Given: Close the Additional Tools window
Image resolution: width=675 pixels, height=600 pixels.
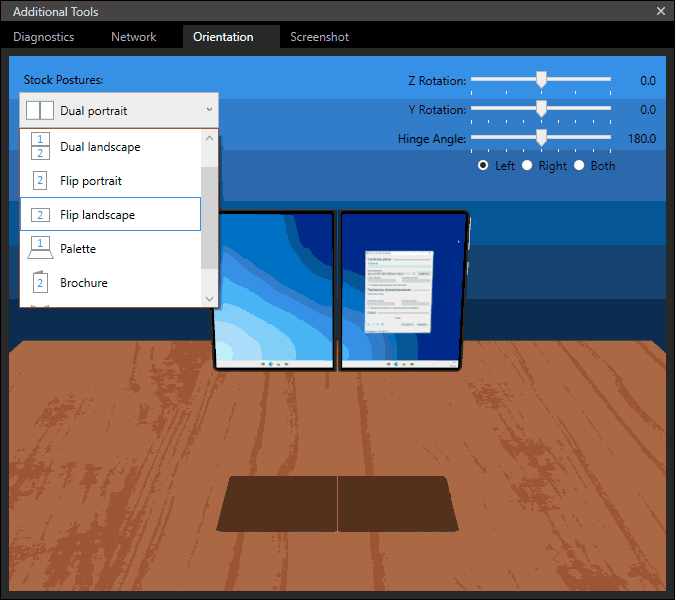Looking at the screenshot, I should pos(660,11).
